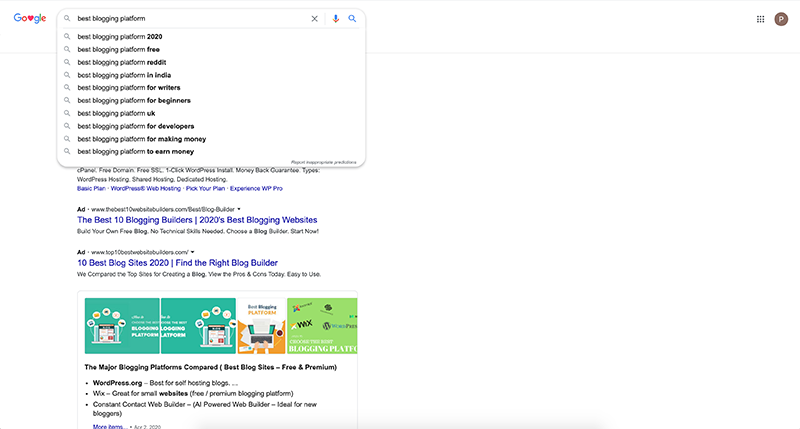Select suggestion "best blogging platform for beginners"
The image size is (800, 429).
211,100
